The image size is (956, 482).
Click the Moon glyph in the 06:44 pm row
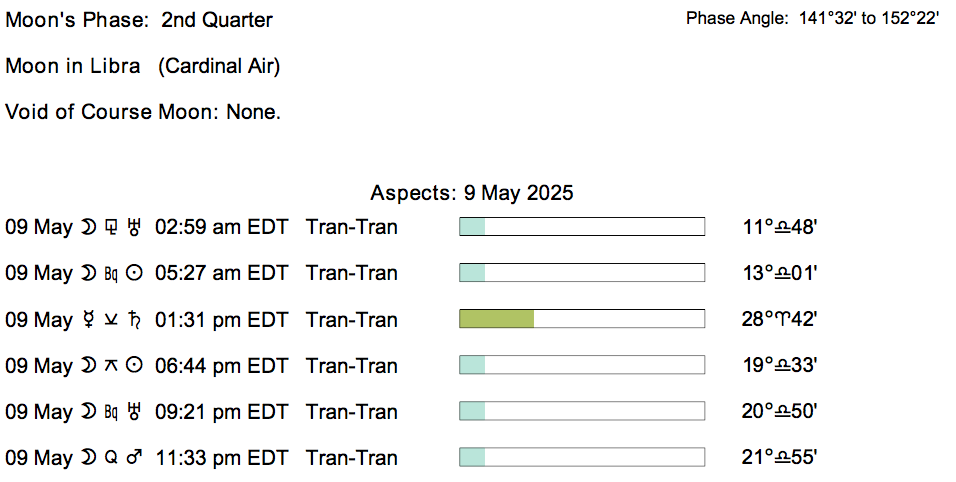coord(89,366)
